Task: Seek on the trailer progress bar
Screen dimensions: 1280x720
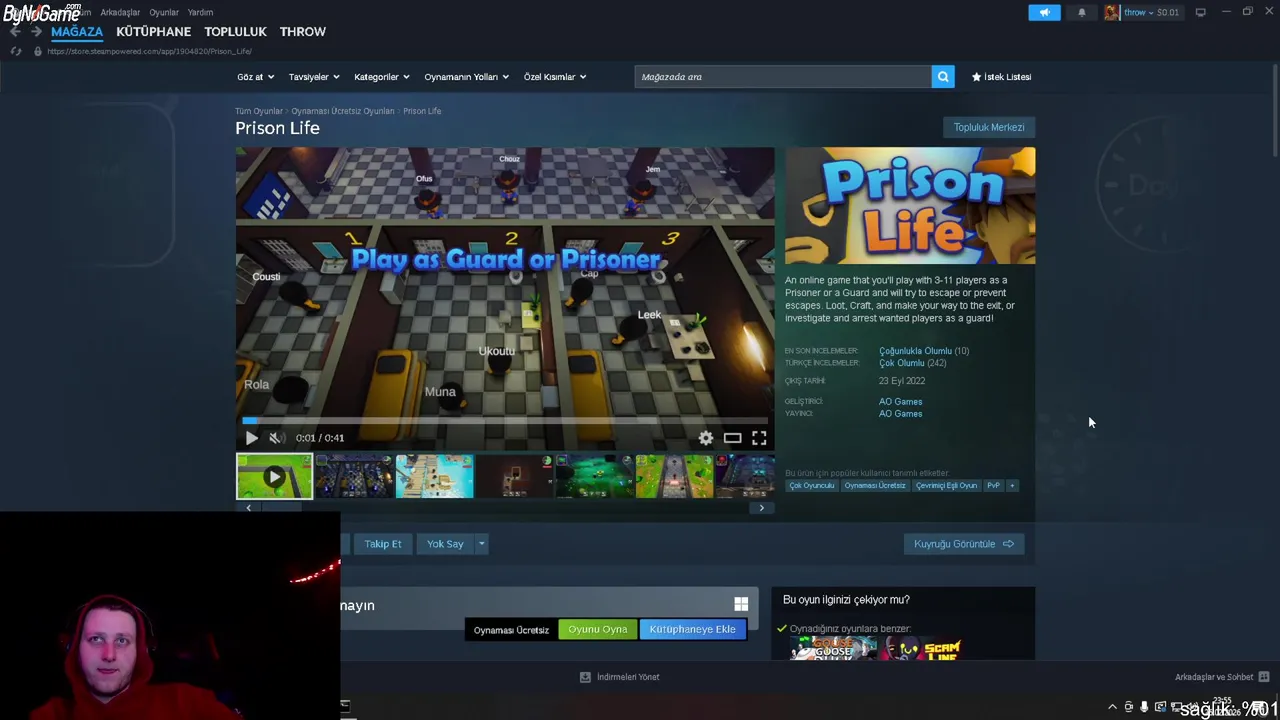Action: (x=505, y=420)
